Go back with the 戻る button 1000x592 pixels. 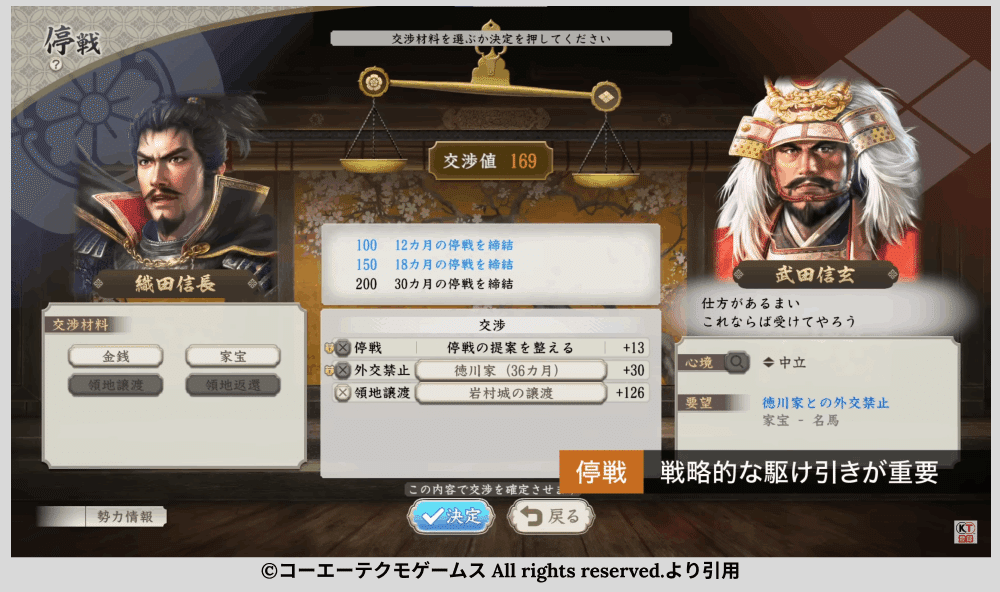(x=551, y=515)
